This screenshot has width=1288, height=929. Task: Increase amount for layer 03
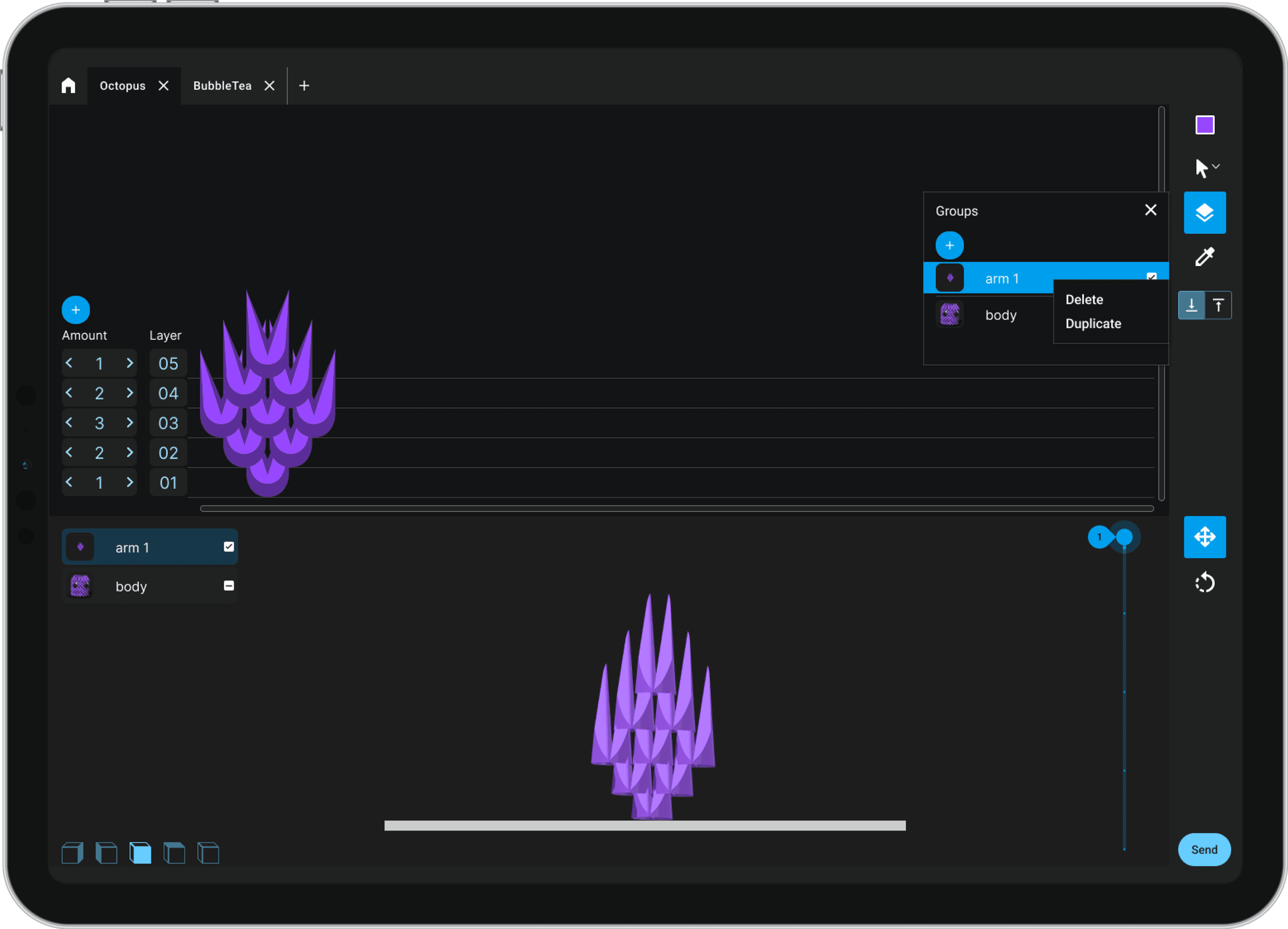click(x=129, y=422)
